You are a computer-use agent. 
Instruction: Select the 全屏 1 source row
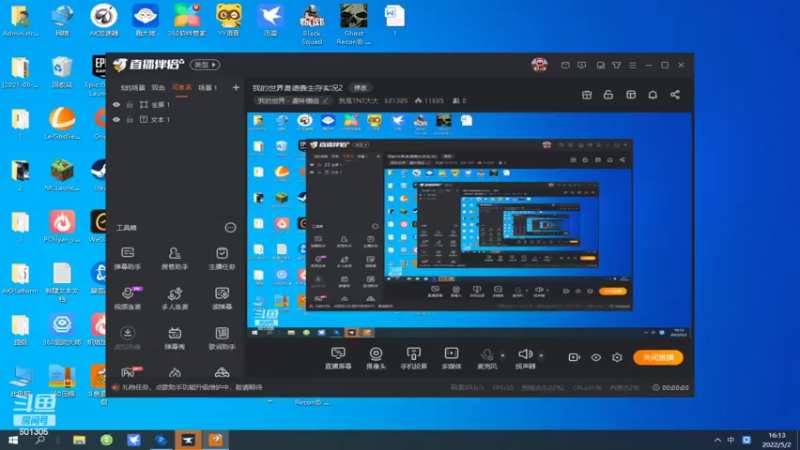pyautogui.click(x=175, y=105)
